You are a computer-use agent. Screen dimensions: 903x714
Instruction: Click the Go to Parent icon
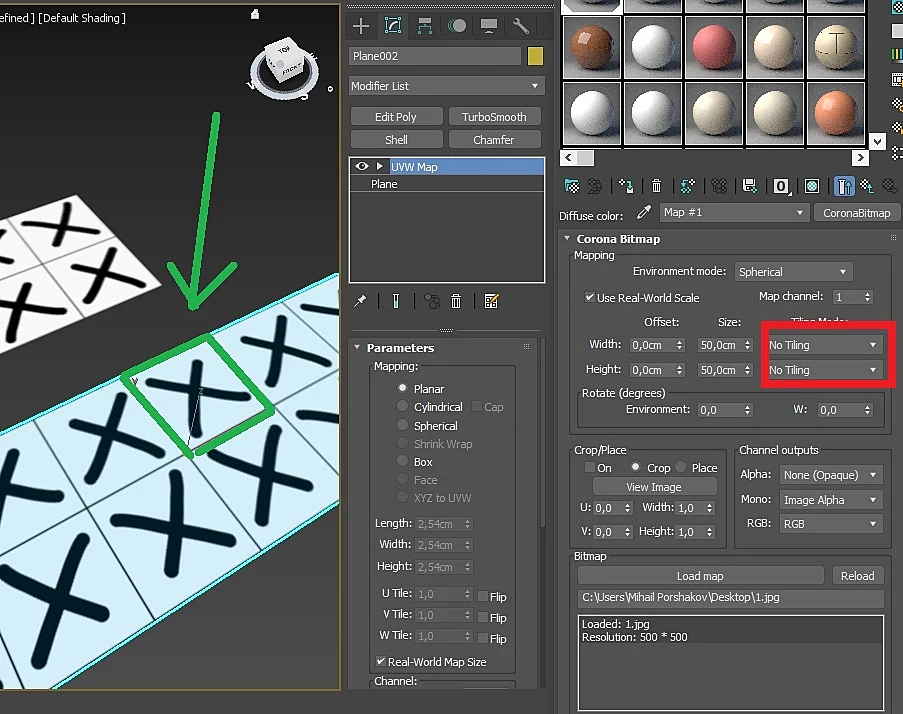867,186
